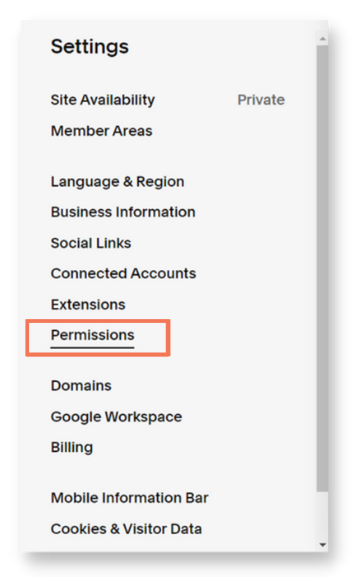Click the Settings panel heading
This screenshot has height=577, width=360.
(90, 47)
